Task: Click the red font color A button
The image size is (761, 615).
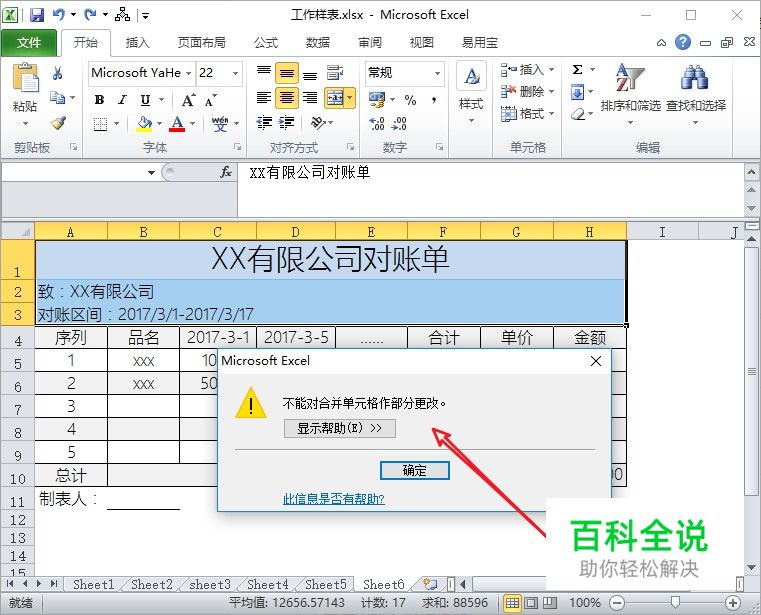Action: pyautogui.click(x=177, y=123)
